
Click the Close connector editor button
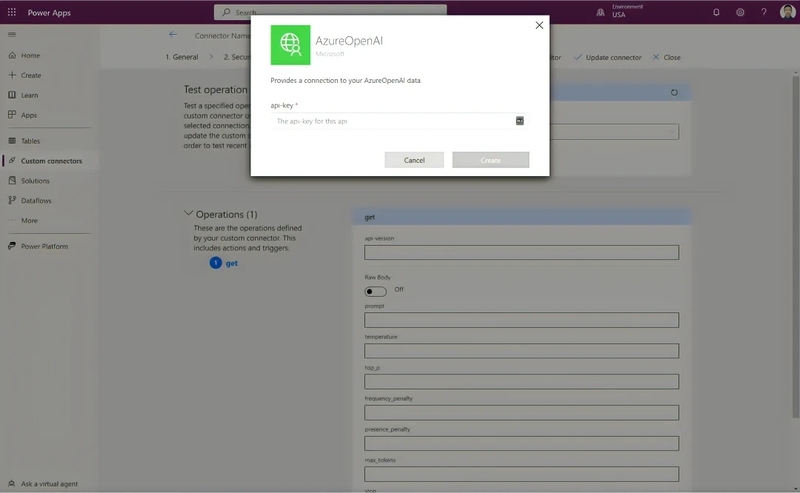click(x=666, y=57)
